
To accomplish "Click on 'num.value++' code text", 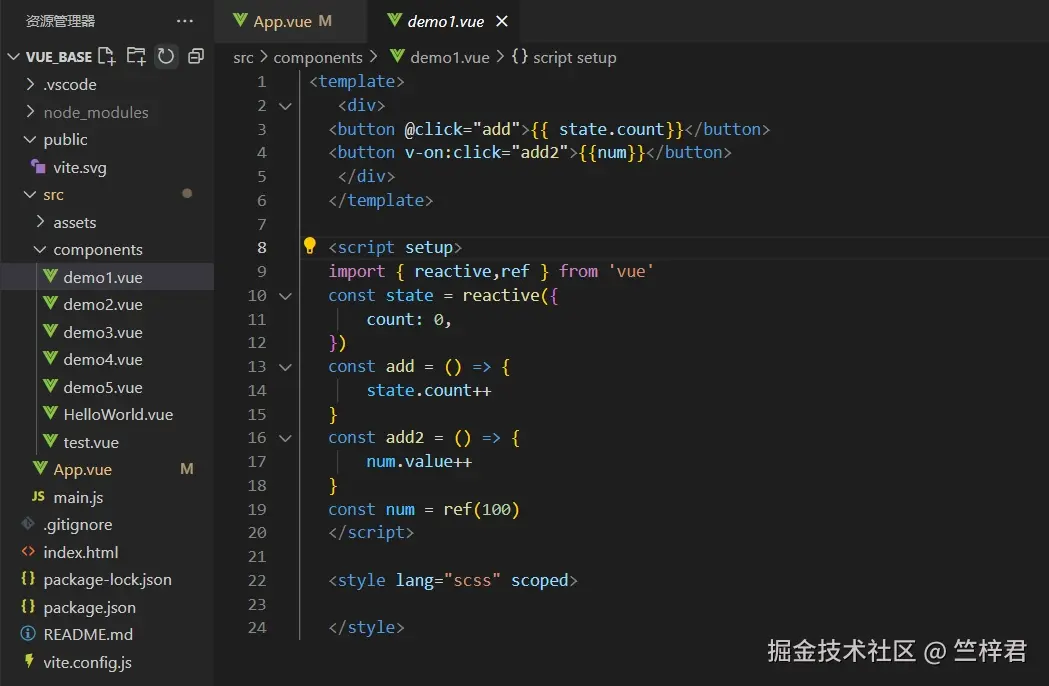I will point(419,461).
